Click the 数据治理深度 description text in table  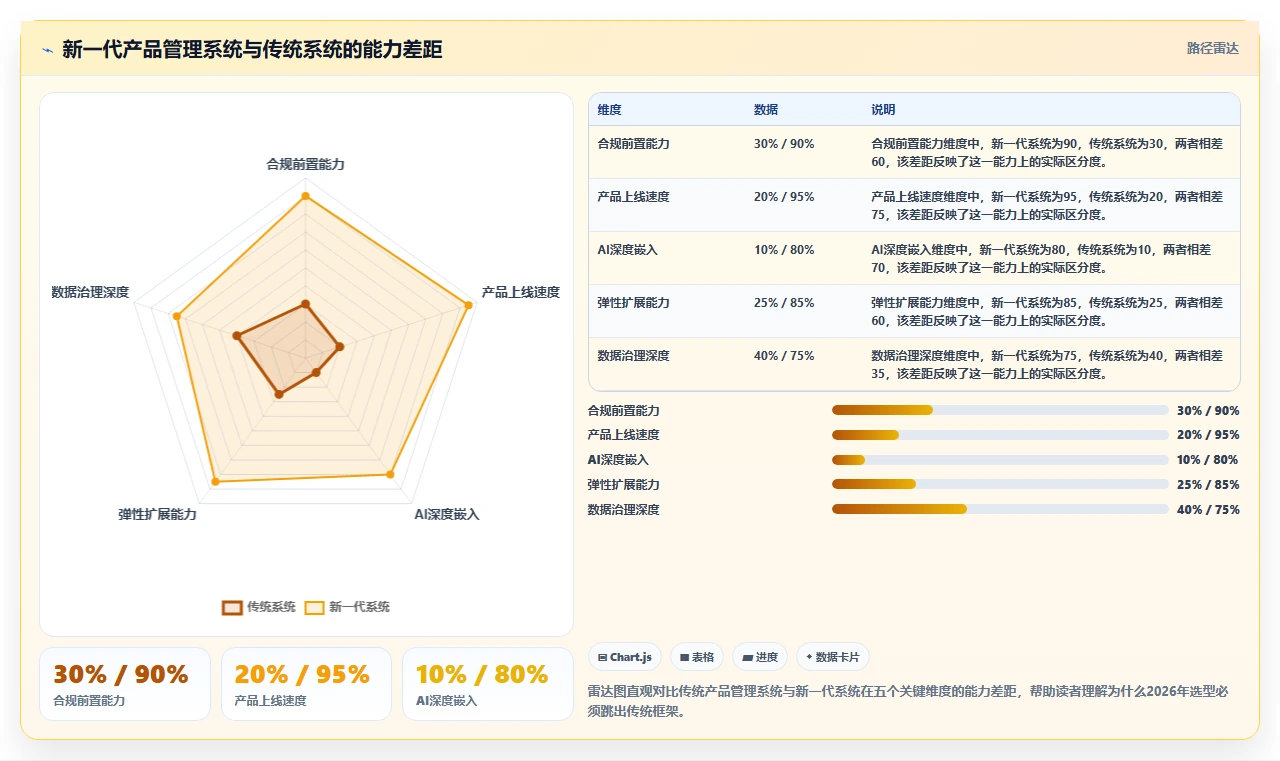click(1047, 364)
